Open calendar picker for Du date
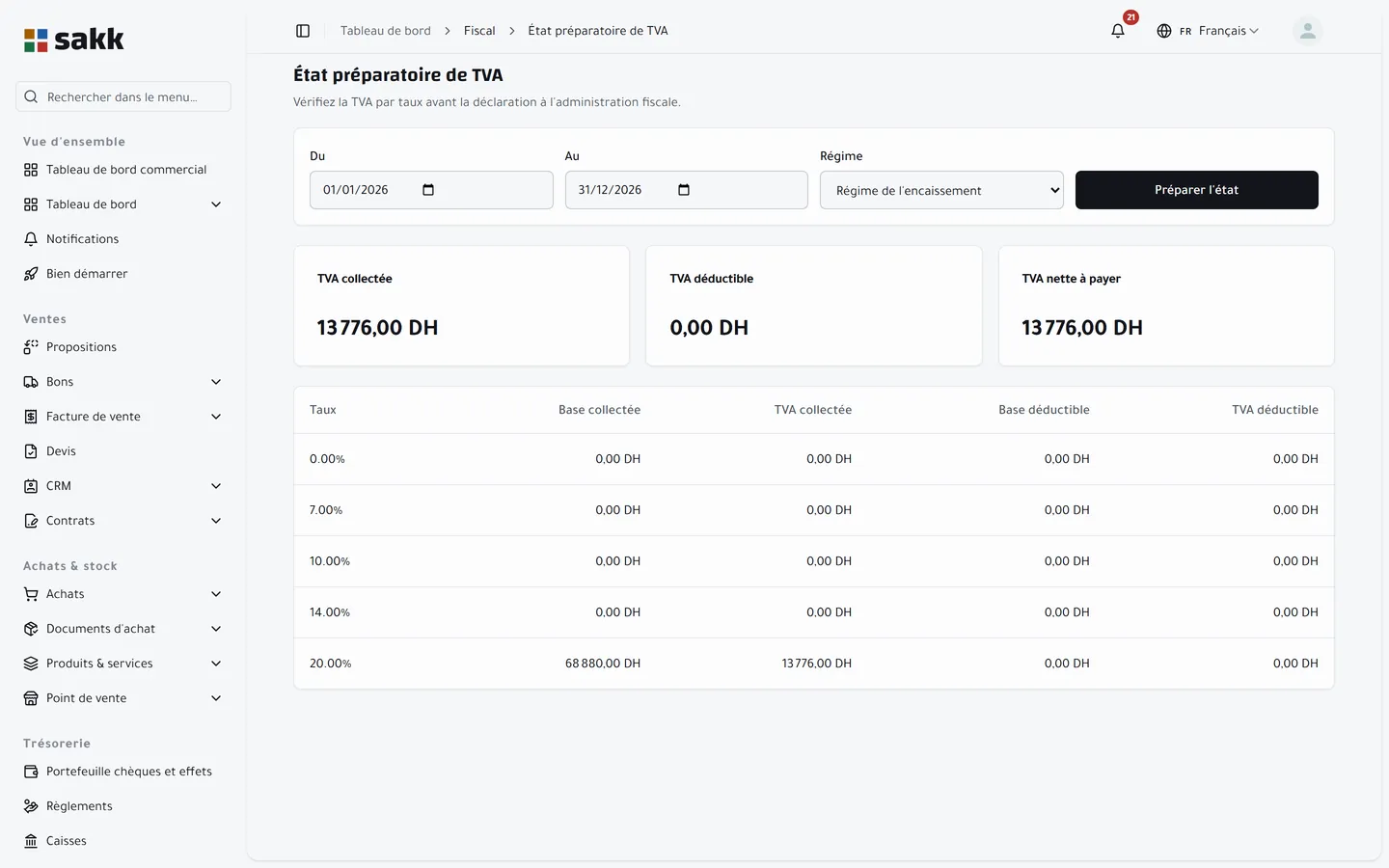Viewport: 1389px width, 868px height. [428, 190]
